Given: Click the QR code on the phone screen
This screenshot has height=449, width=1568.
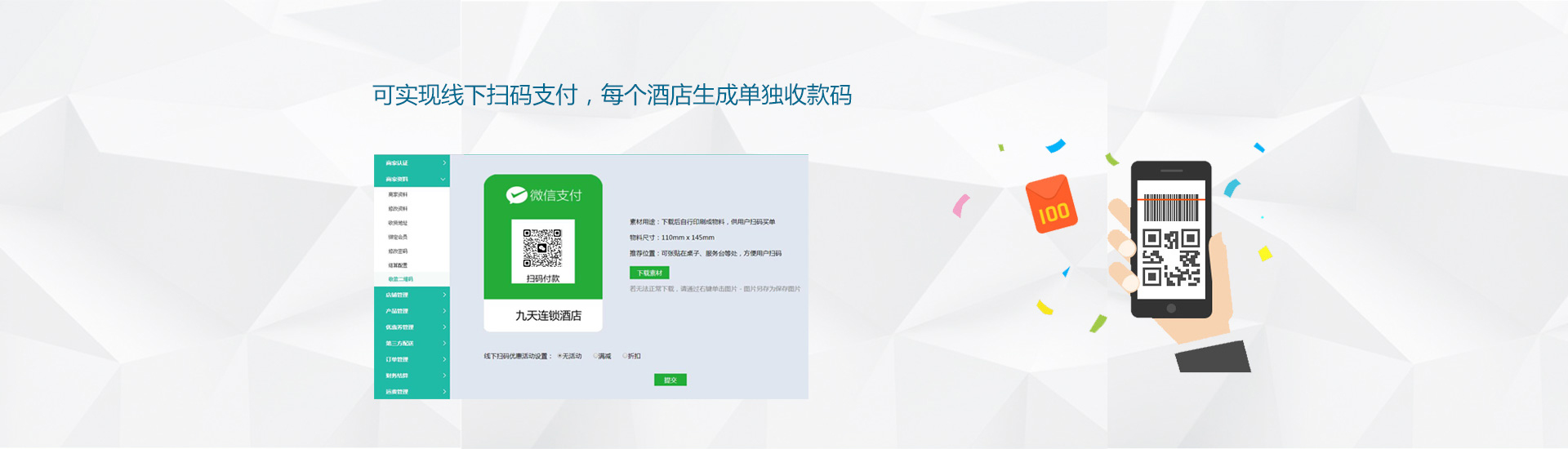Looking at the screenshot, I should (x=1171, y=258).
